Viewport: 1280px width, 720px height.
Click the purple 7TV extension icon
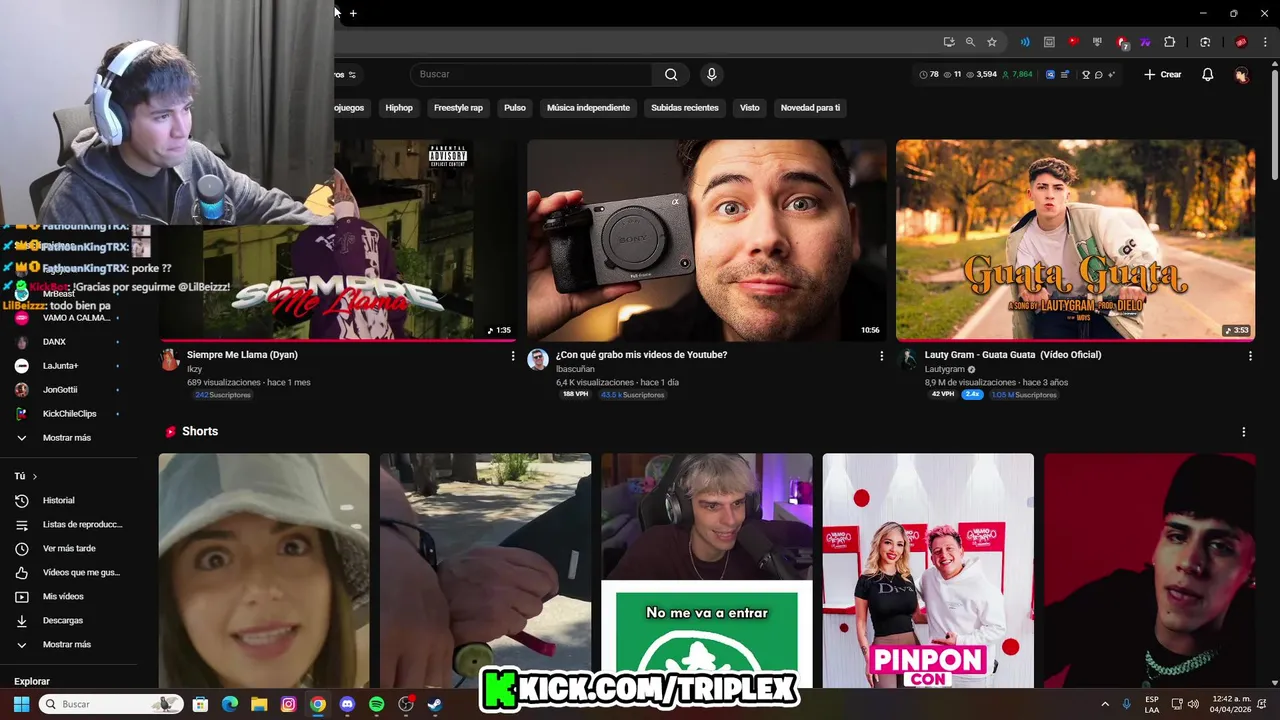click(x=1145, y=42)
